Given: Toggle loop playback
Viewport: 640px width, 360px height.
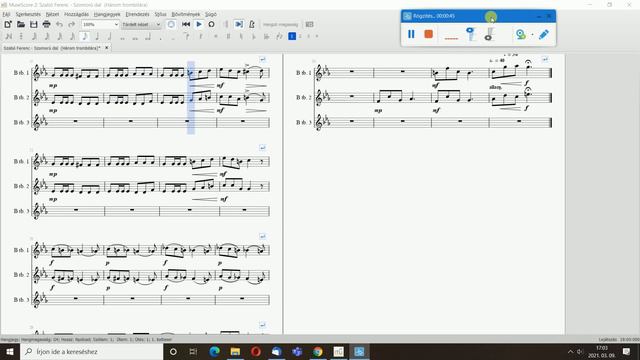Looking at the screenshot, I should pos(211,24).
